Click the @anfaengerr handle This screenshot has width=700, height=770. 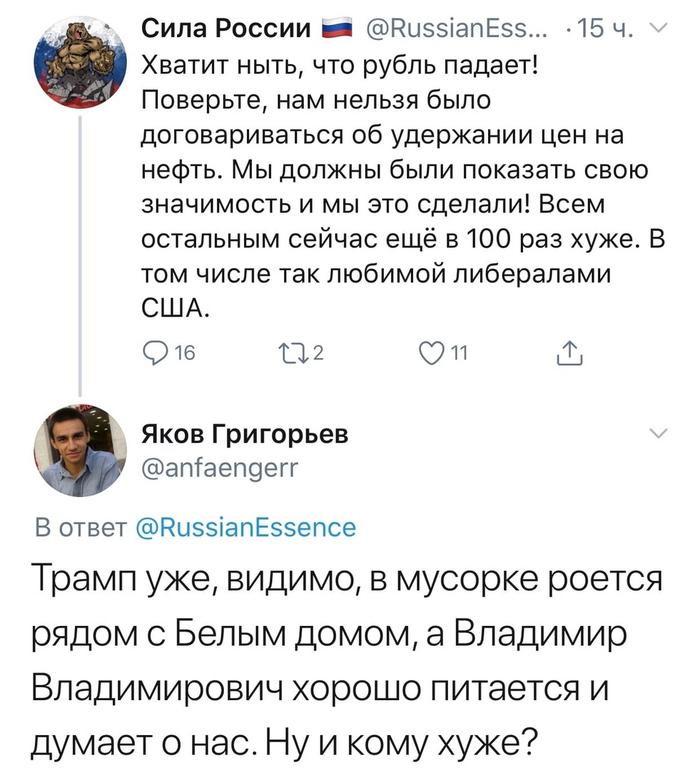[x=221, y=466]
